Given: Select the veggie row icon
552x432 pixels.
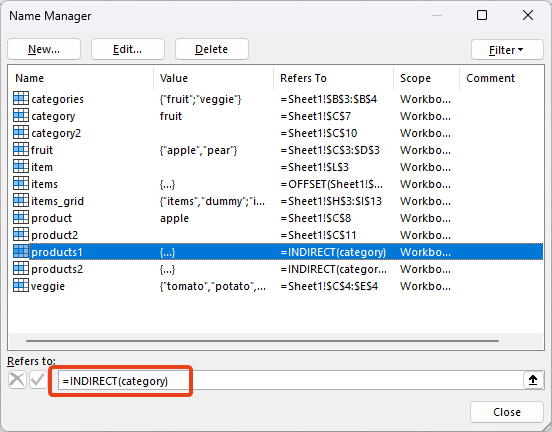Looking at the screenshot, I should point(21,285).
